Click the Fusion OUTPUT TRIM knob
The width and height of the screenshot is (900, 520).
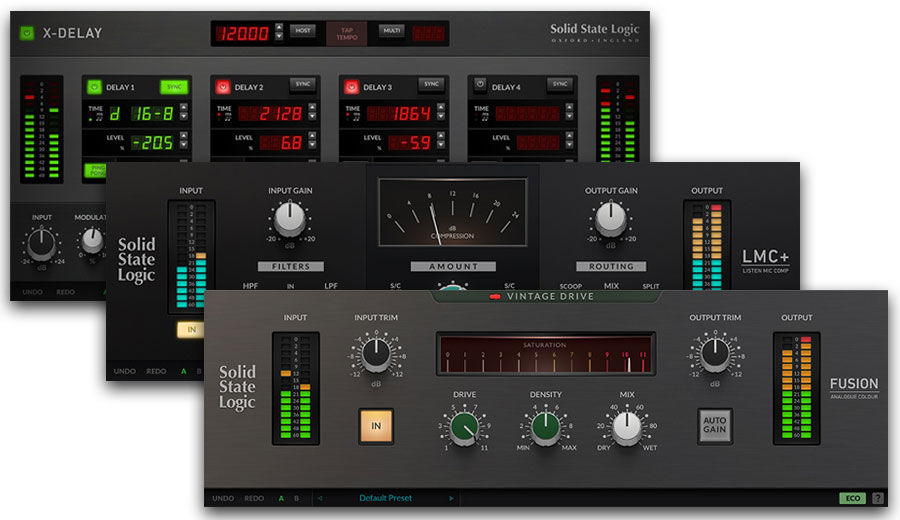coord(715,353)
